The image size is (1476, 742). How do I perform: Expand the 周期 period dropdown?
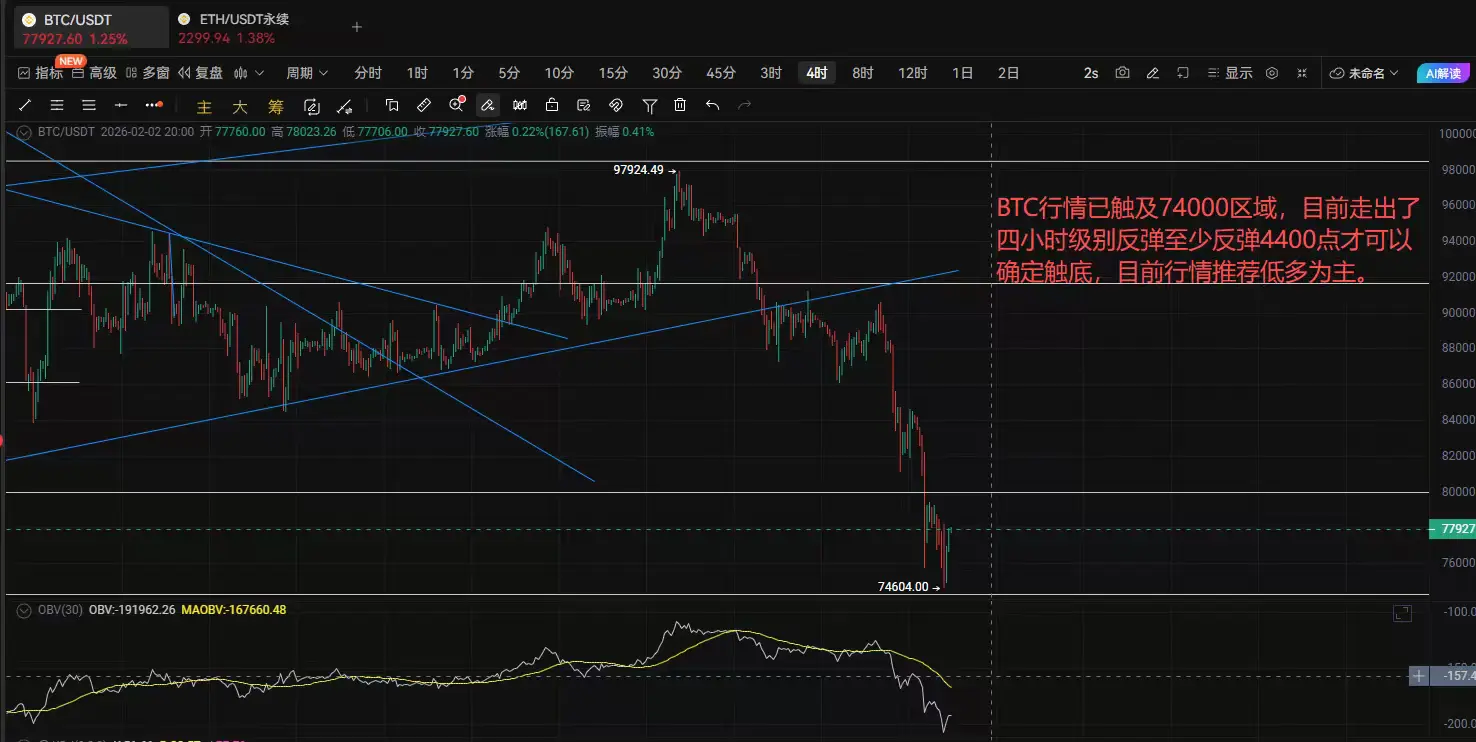(x=306, y=73)
